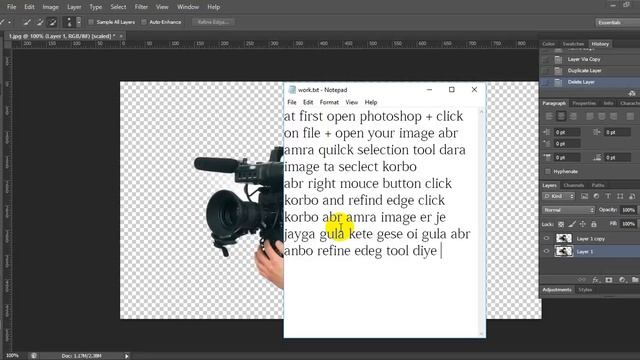The image size is (640, 360).
Task: Open the Window menu
Action: pos(188,7)
